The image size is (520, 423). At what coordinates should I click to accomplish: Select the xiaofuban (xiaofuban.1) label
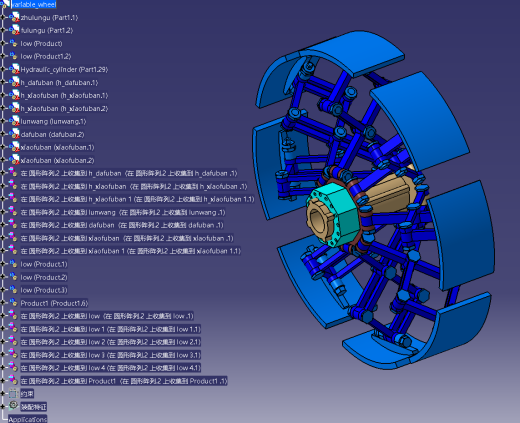57,147
